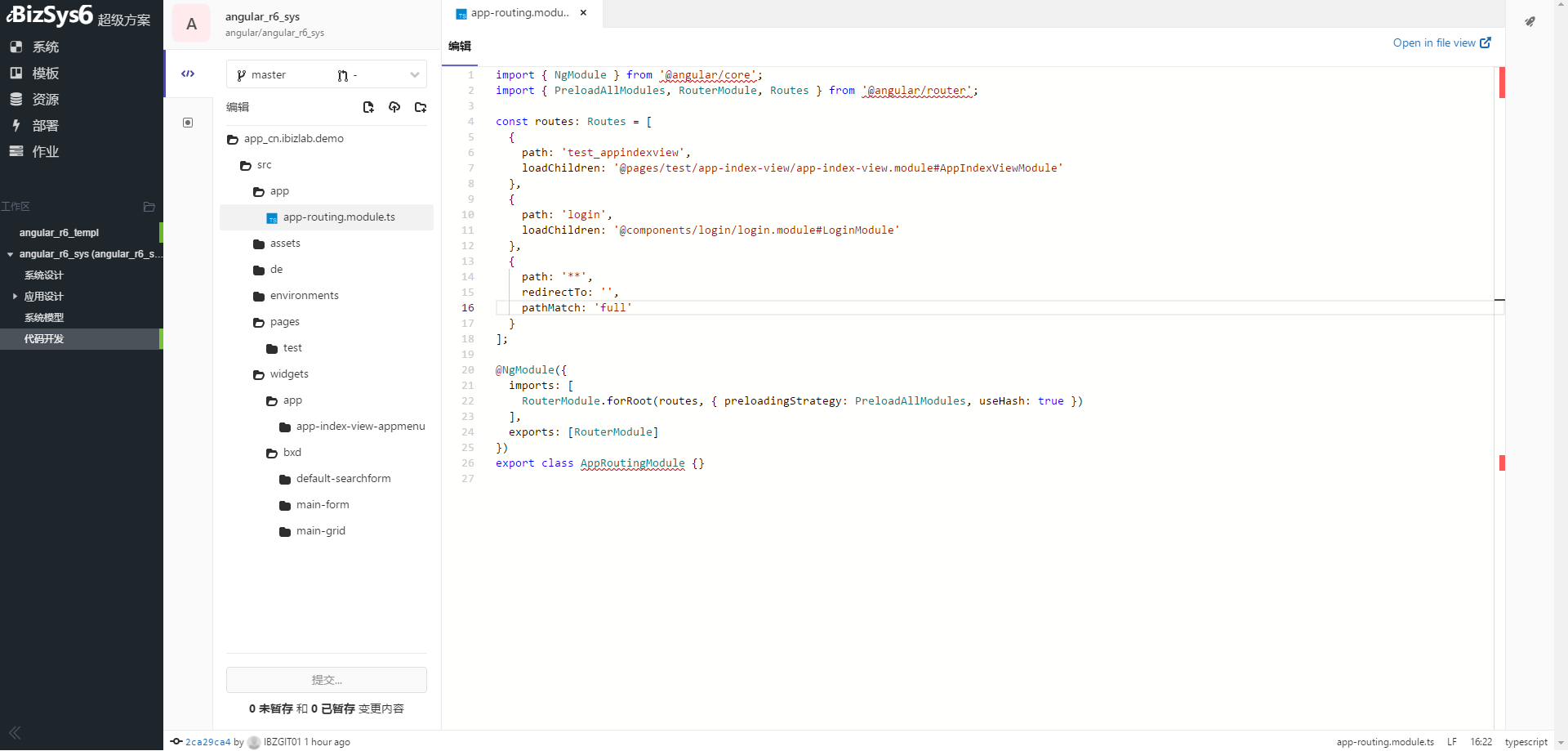Viewport: 1568px width, 751px height.
Task: Open the 系统 menu icon
Action: coord(16,47)
